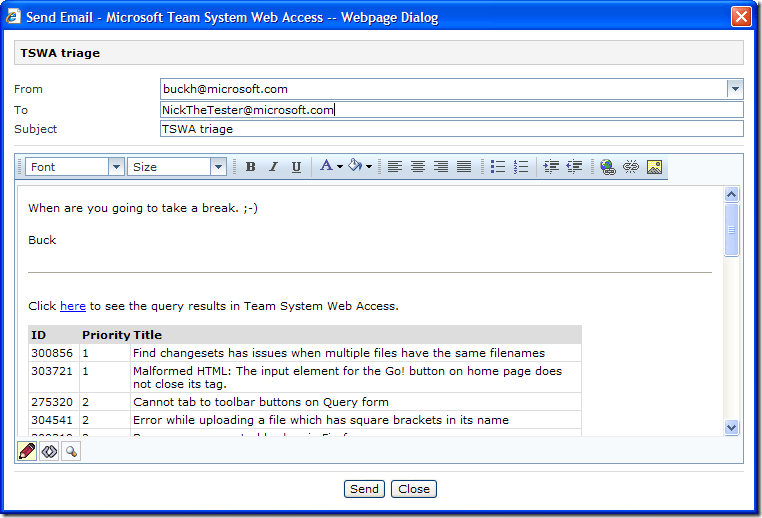Click the paint bucket background color icon
This screenshot has width=762, height=518.
pyautogui.click(x=355, y=166)
